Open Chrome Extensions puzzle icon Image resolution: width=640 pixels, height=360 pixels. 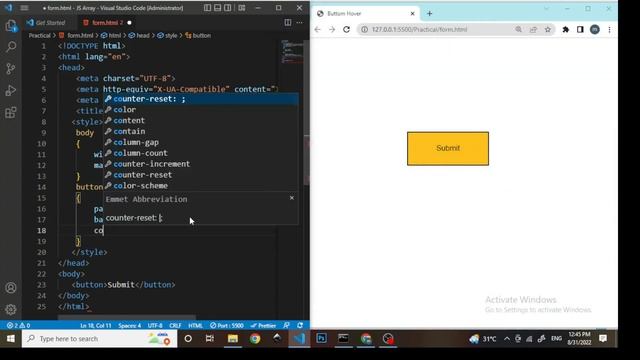click(x=566, y=29)
